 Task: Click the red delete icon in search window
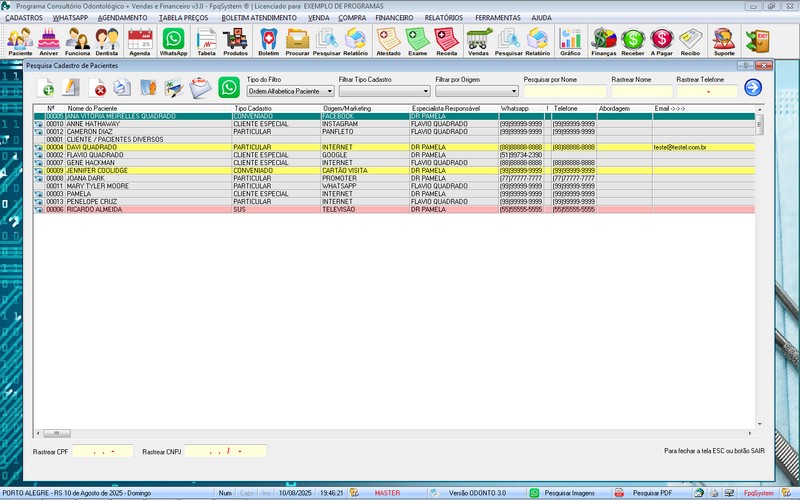[99, 88]
